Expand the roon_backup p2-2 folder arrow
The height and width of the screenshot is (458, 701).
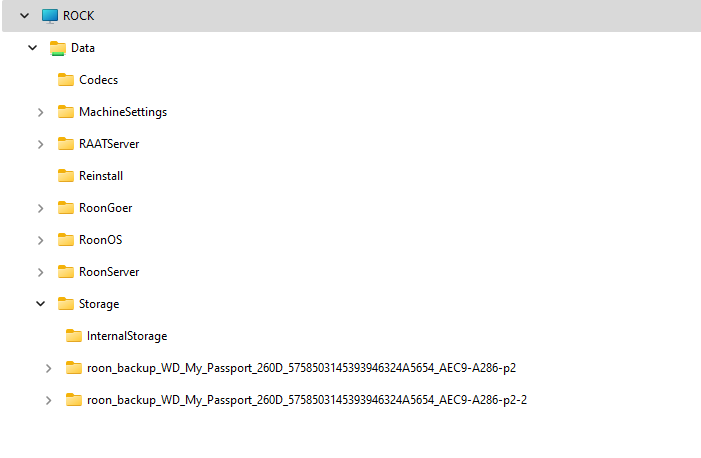[48, 400]
